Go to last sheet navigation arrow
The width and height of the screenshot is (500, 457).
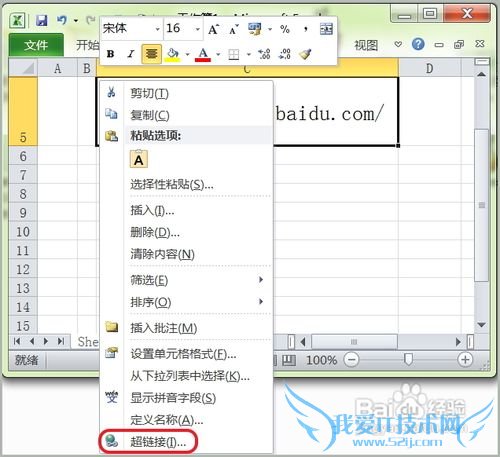coord(61,341)
